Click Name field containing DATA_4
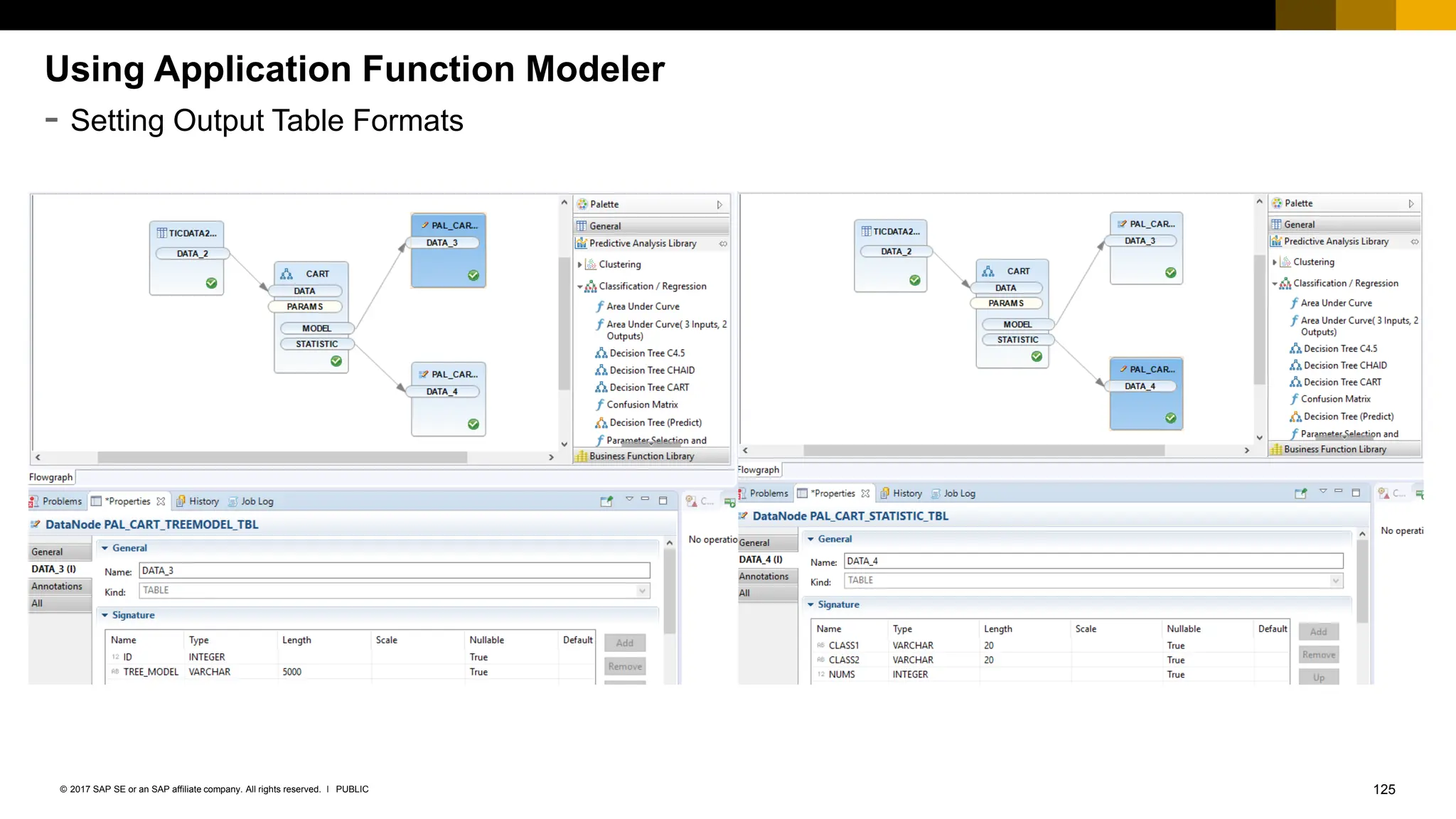This screenshot has height=819, width=1456. (1093, 561)
